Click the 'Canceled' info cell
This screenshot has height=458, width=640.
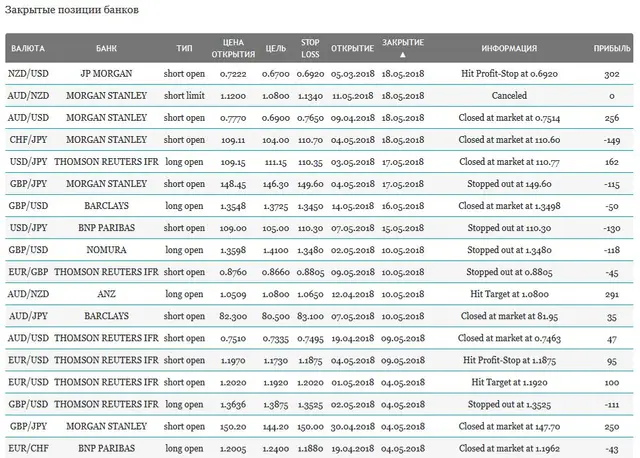point(509,96)
